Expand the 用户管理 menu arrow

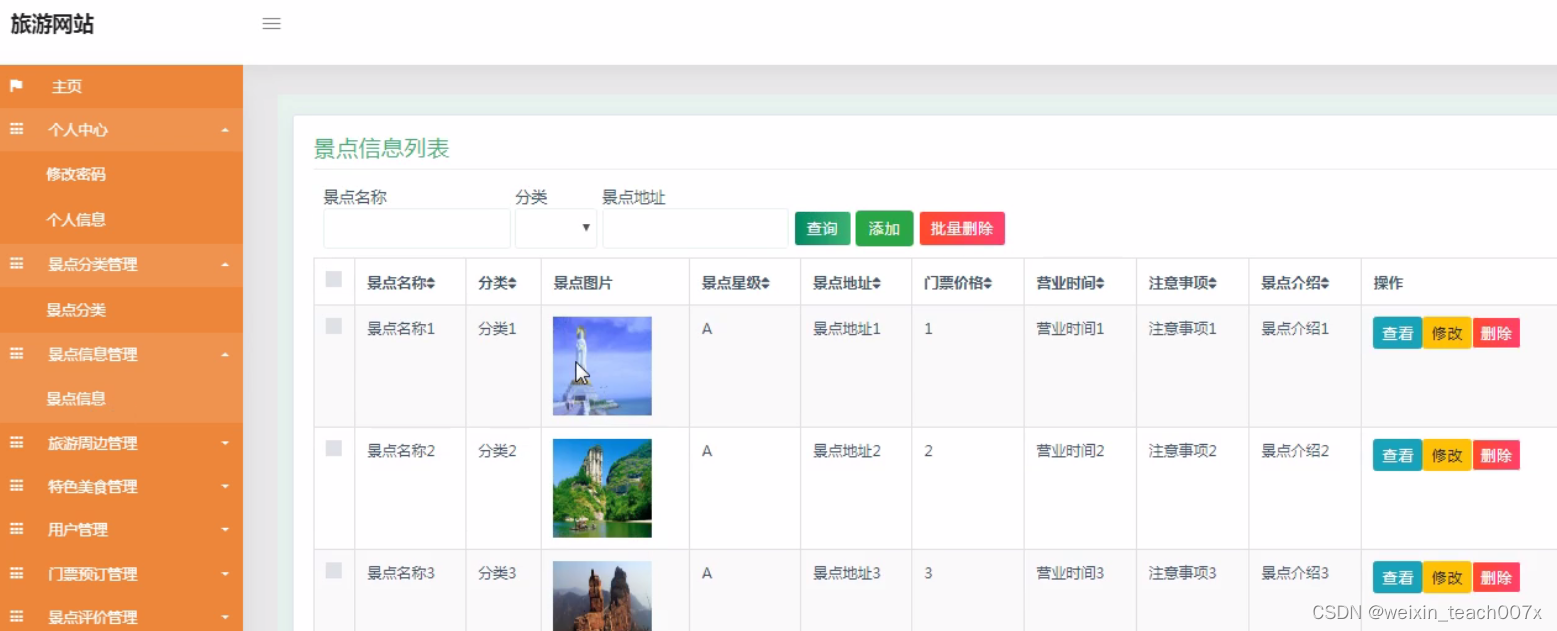click(x=225, y=530)
